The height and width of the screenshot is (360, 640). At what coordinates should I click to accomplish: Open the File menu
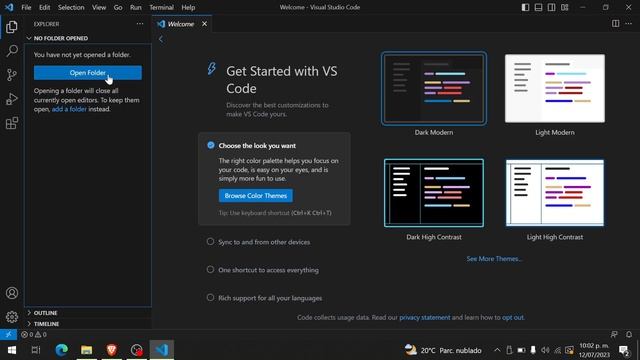tap(26, 7)
